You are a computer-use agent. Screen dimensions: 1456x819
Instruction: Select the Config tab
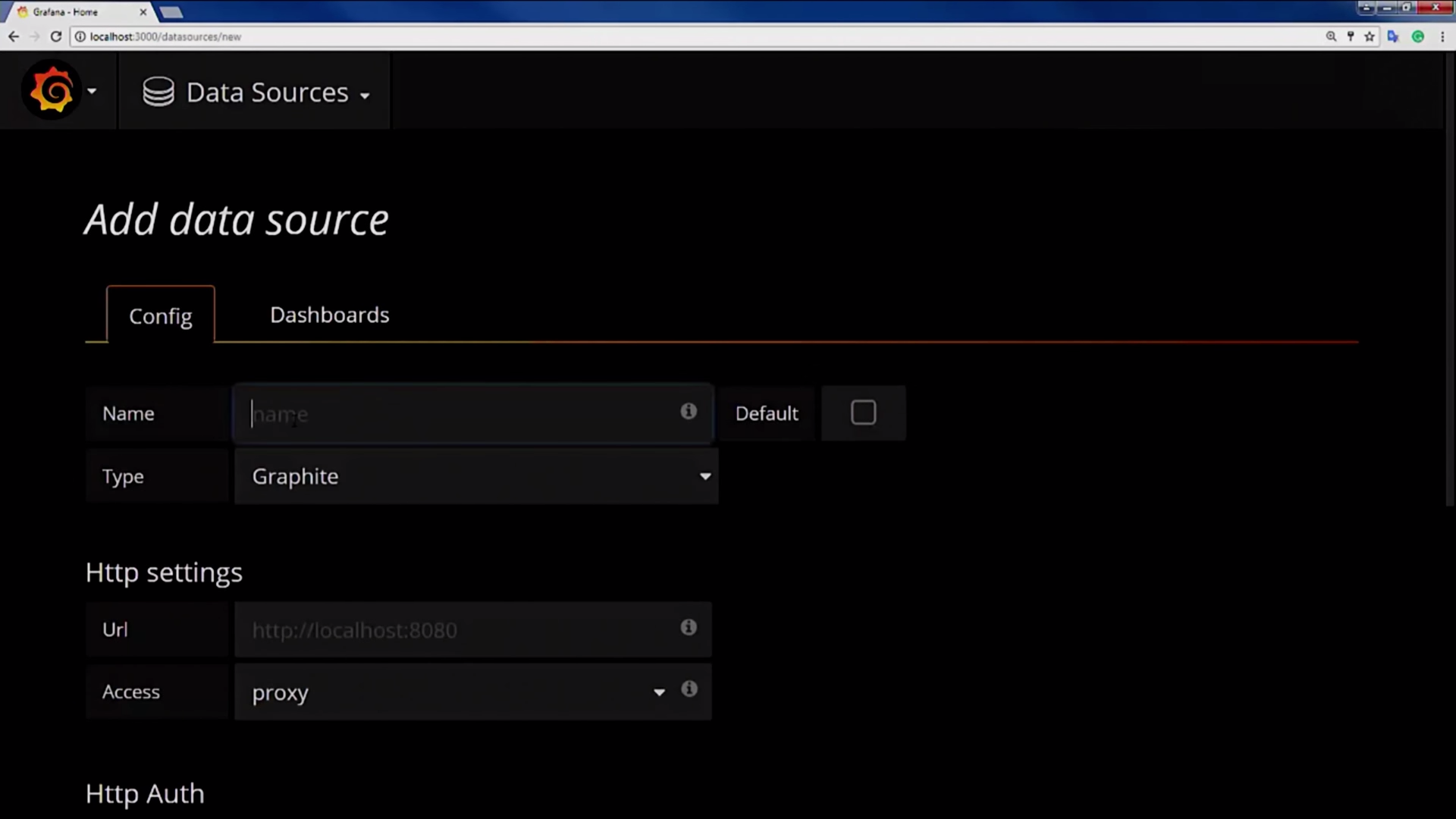coord(160,316)
